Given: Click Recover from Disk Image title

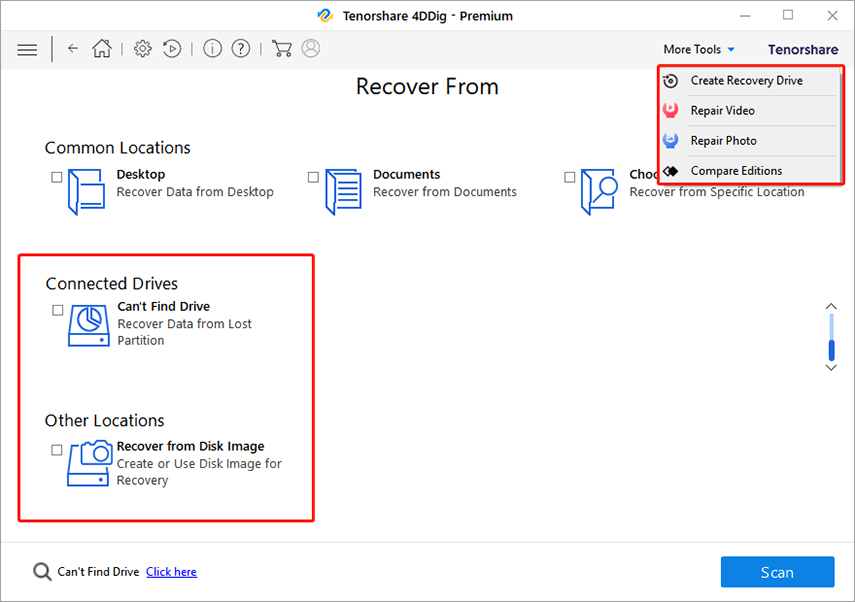Looking at the screenshot, I should (x=190, y=446).
